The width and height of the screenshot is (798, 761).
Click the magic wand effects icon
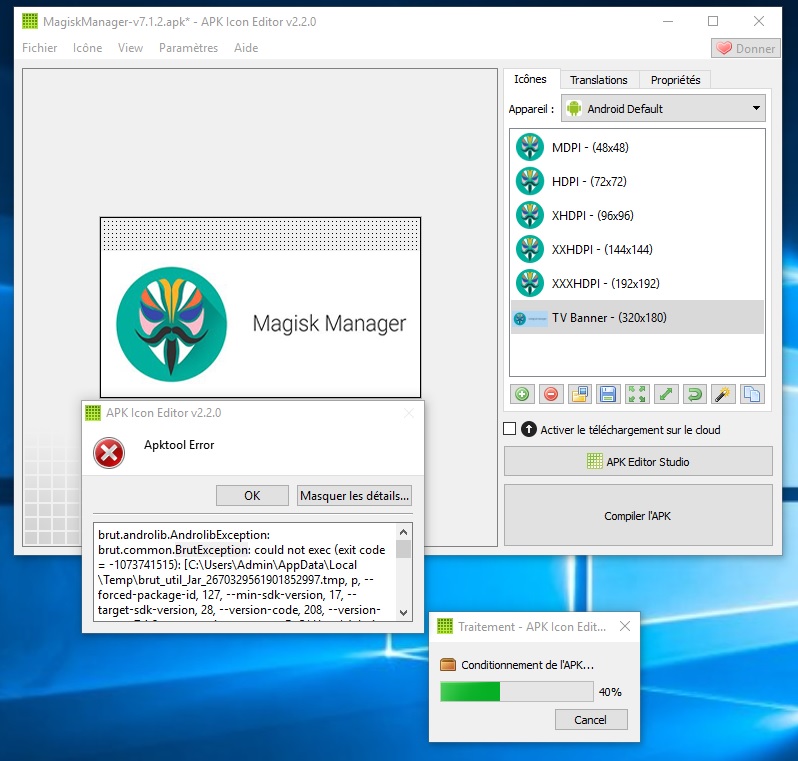coord(723,394)
